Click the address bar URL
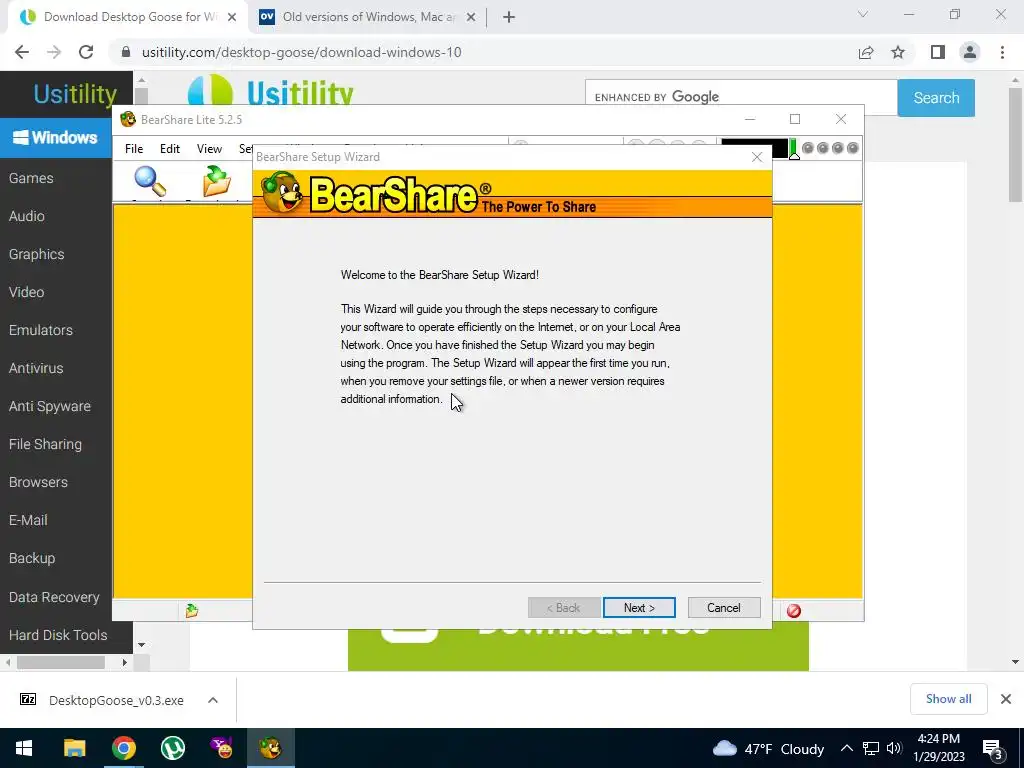Viewport: 1024px width, 768px height. pyautogui.click(x=301, y=52)
